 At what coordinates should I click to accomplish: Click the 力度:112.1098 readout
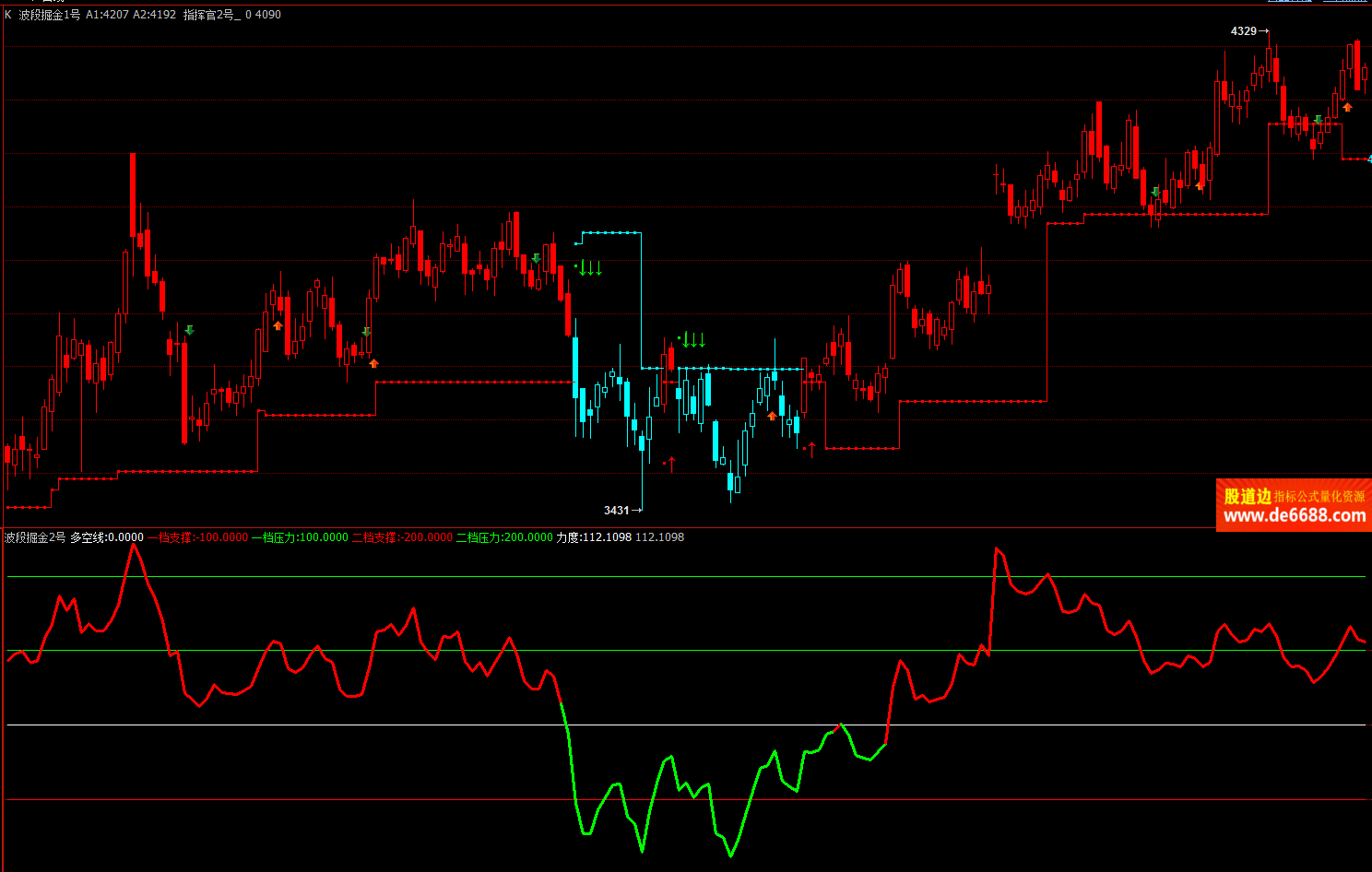coord(594,537)
